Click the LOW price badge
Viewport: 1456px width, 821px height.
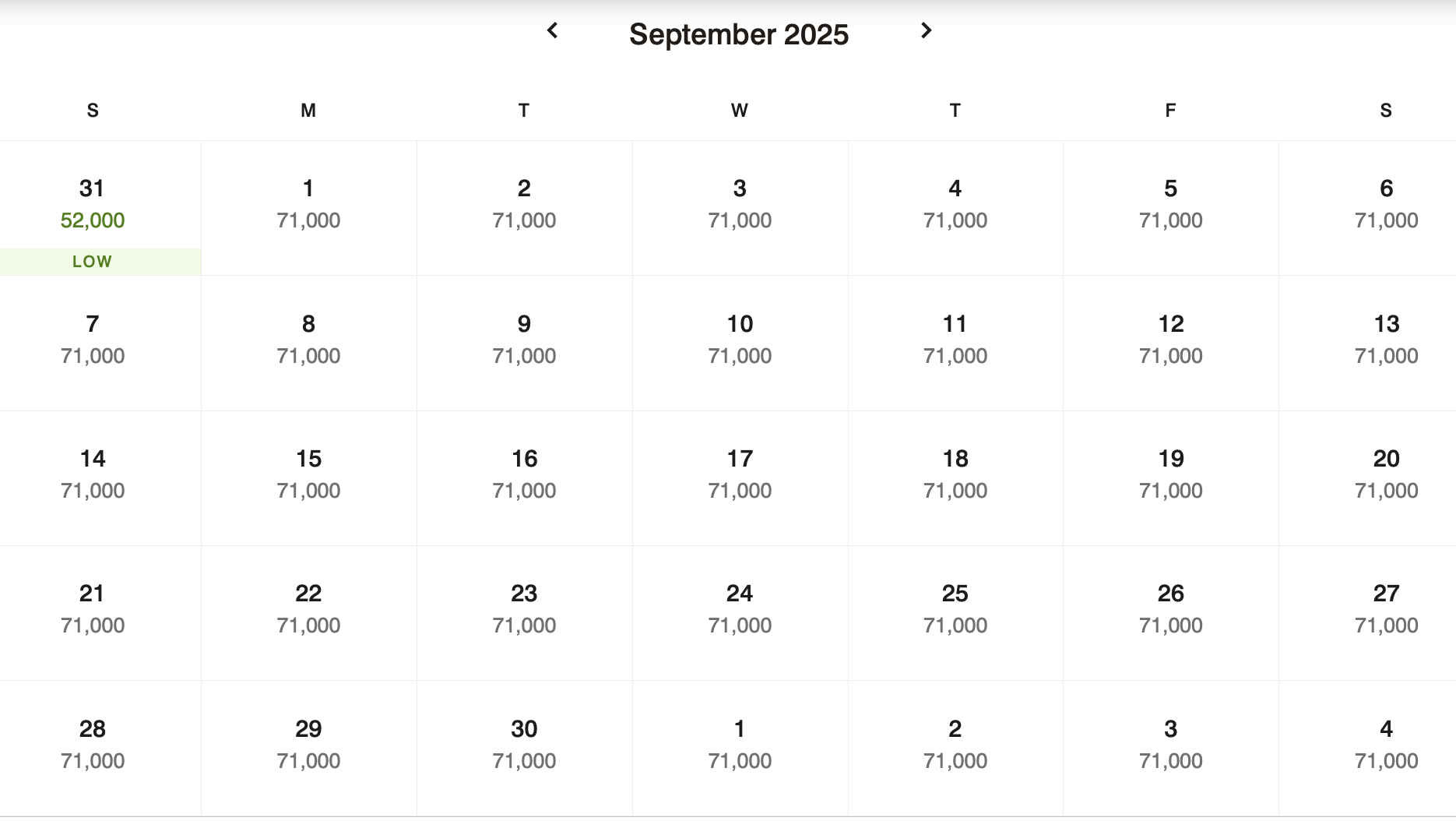click(x=93, y=262)
